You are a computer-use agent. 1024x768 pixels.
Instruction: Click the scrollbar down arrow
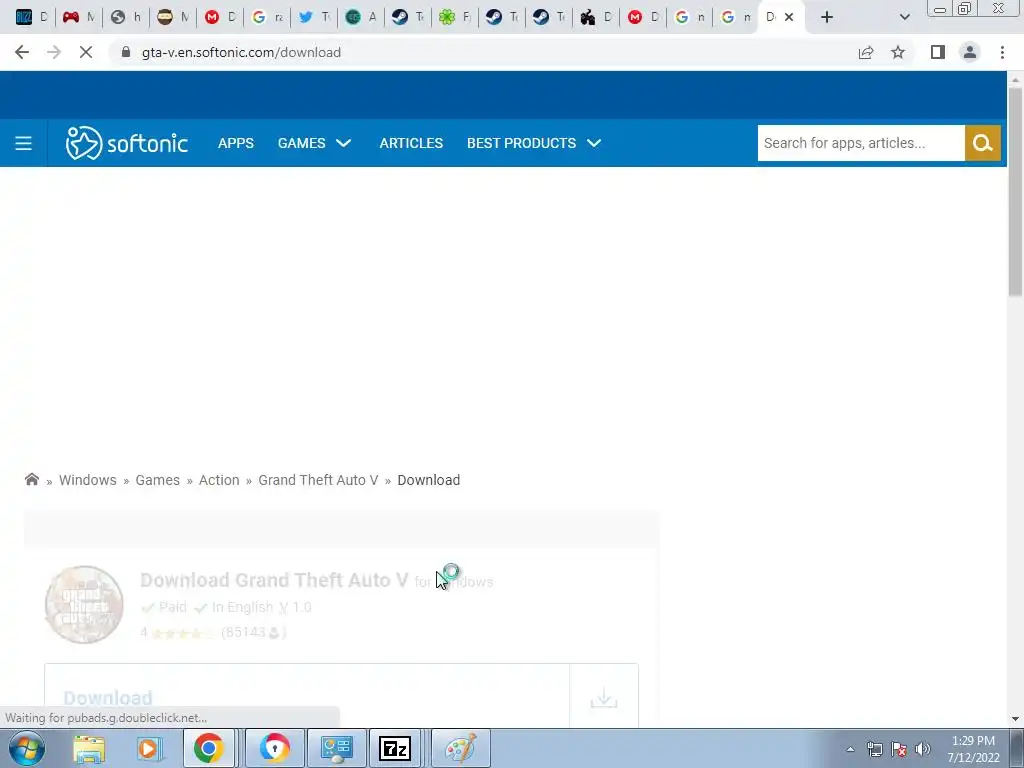1015,718
